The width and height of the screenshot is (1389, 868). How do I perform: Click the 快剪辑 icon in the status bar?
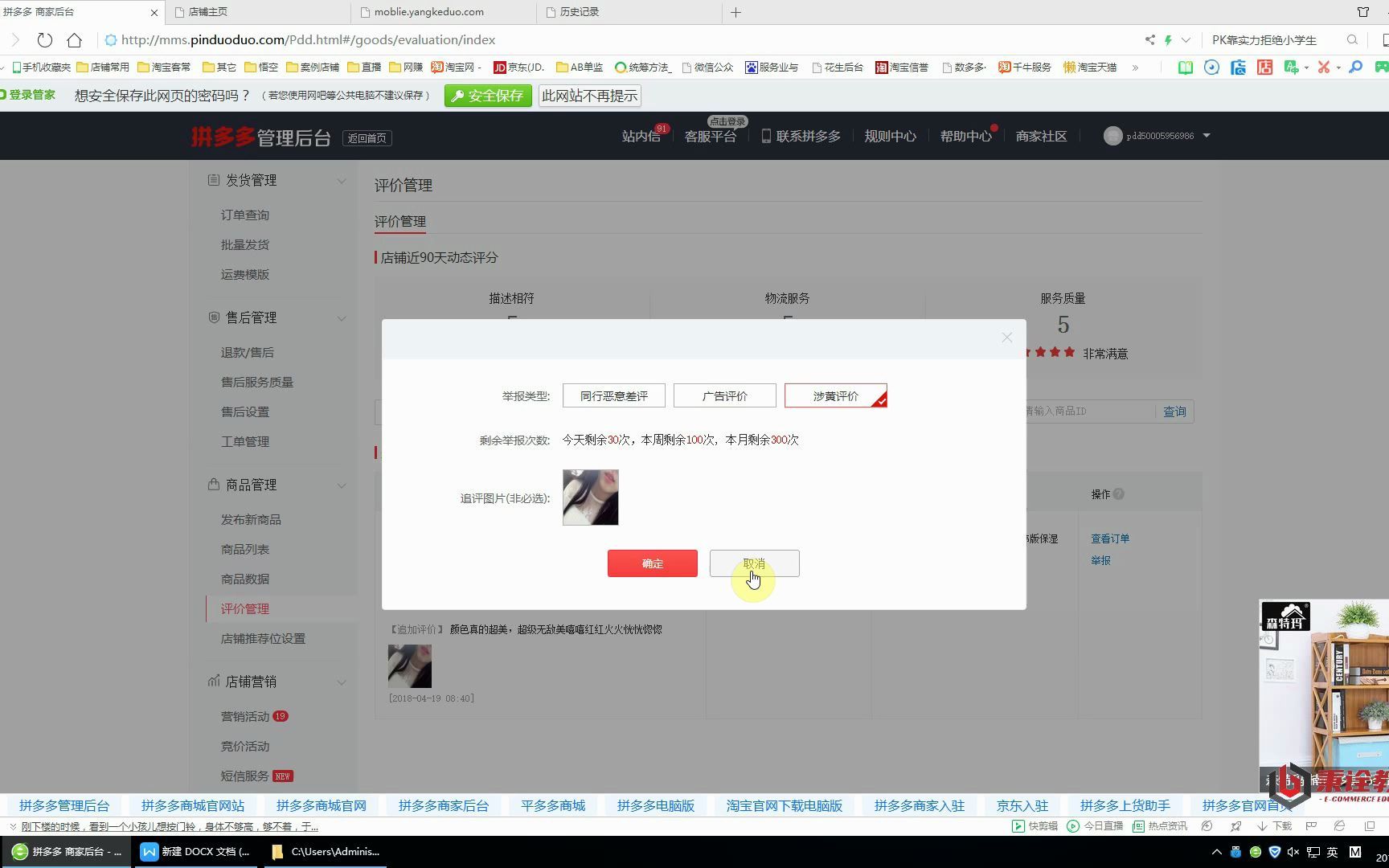point(1018,825)
